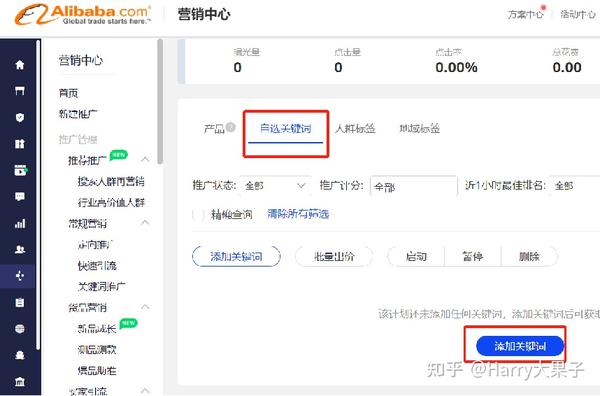Click the 总花费 value 0.00
Screen dimensions: 600x396
tap(567, 67)
